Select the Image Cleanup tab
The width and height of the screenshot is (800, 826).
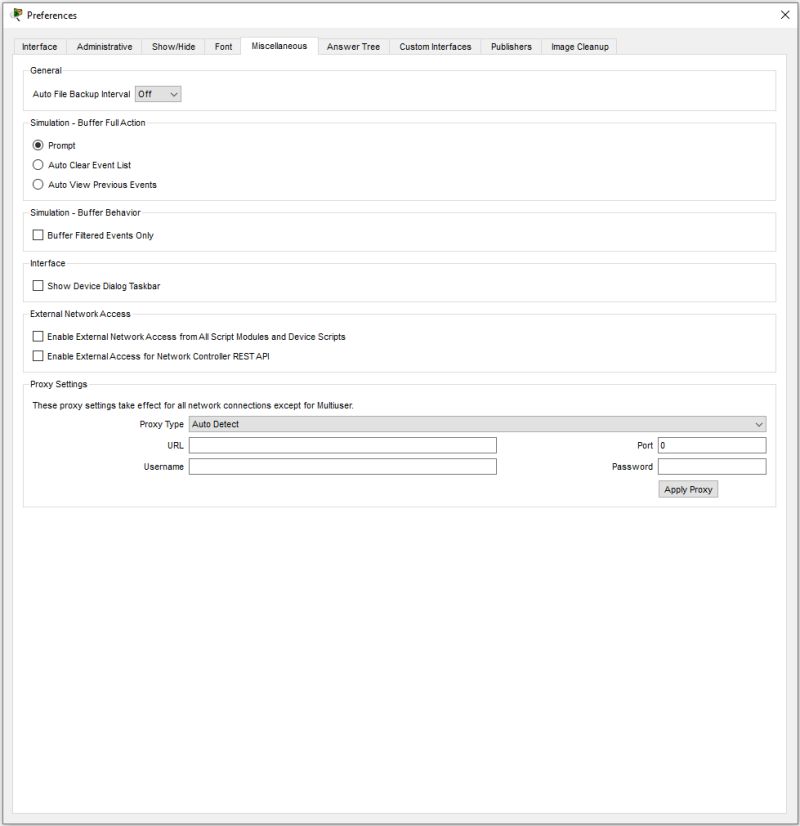tap(578, 46)
